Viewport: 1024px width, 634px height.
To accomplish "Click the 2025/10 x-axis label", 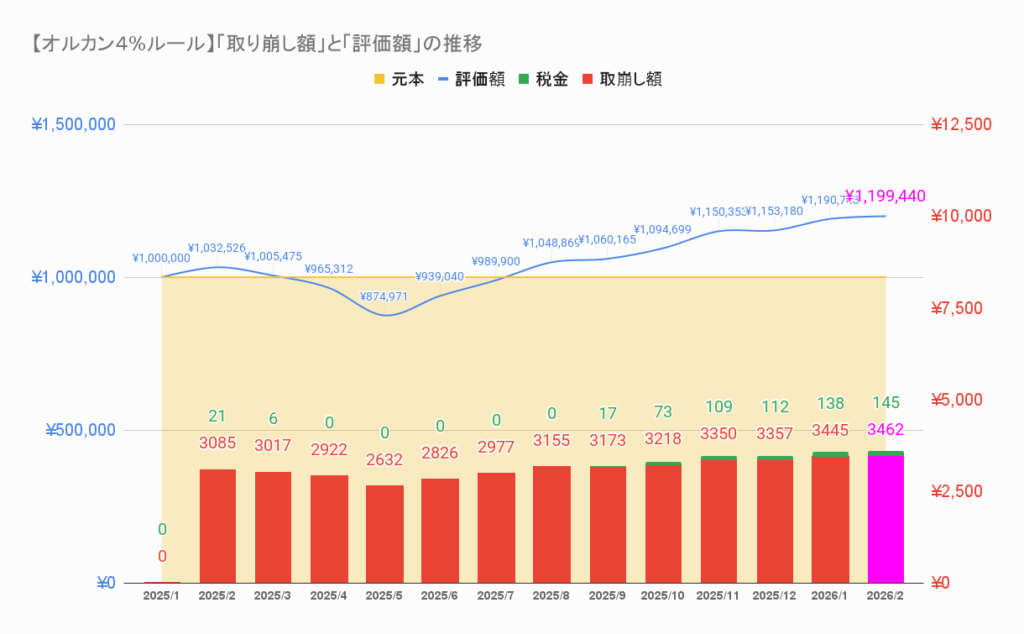I will pyautogui.click(x=663, y=595).
